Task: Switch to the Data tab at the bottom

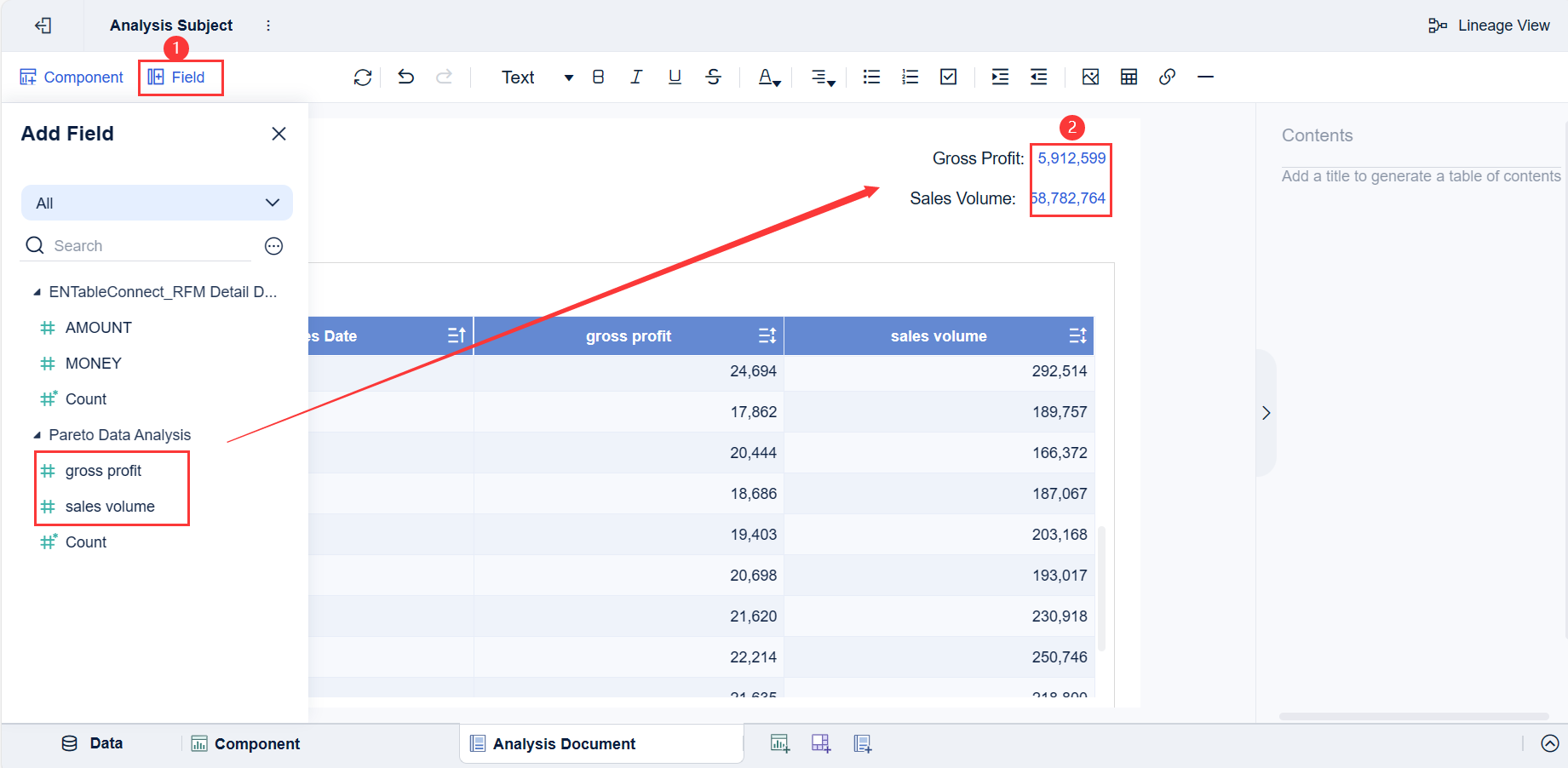Action: tap(94, 742)
